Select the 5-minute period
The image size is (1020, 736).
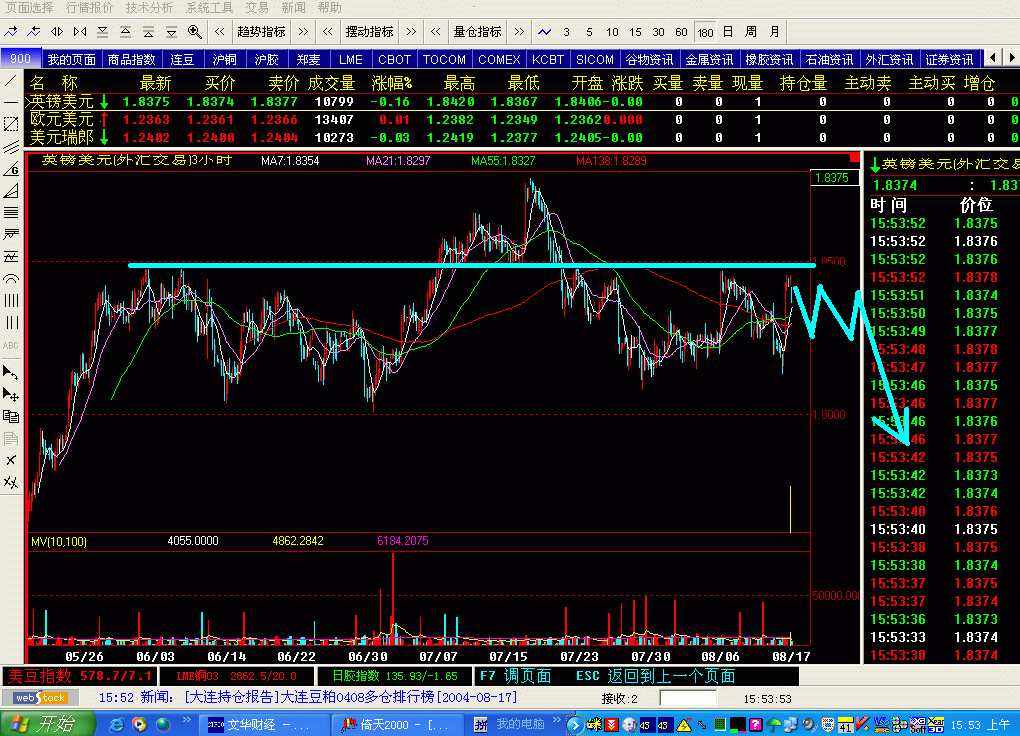[589, 32]
